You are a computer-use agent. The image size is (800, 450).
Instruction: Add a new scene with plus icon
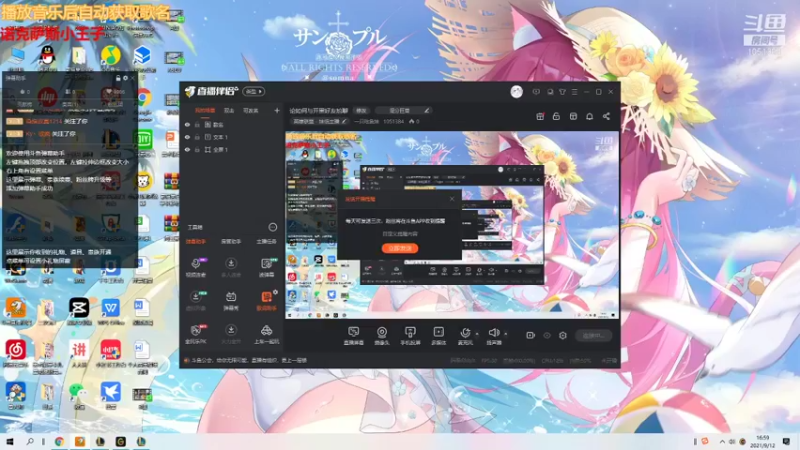pyautogui.click(x=277, y=110)
